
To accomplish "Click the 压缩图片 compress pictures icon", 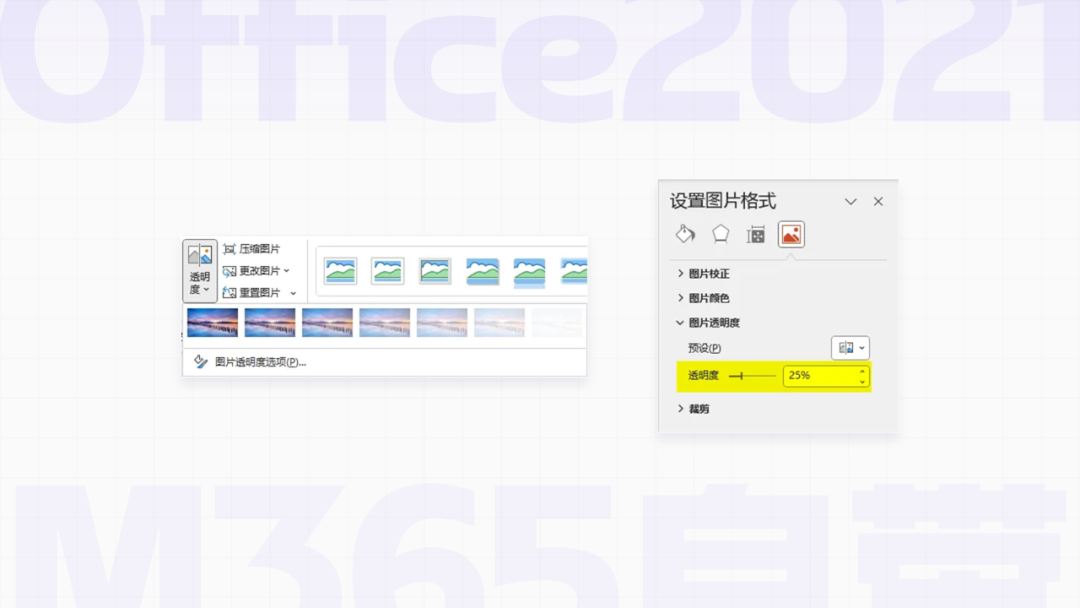I will (229, 249).
